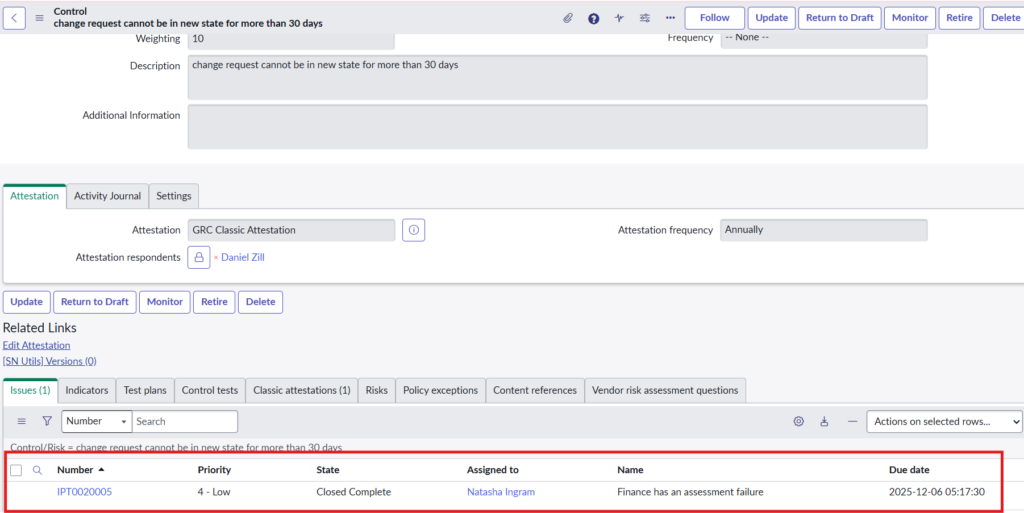The image size is (1024, 513).
Task: Open the form context hamburger menu
Action: tap(40, 18)
